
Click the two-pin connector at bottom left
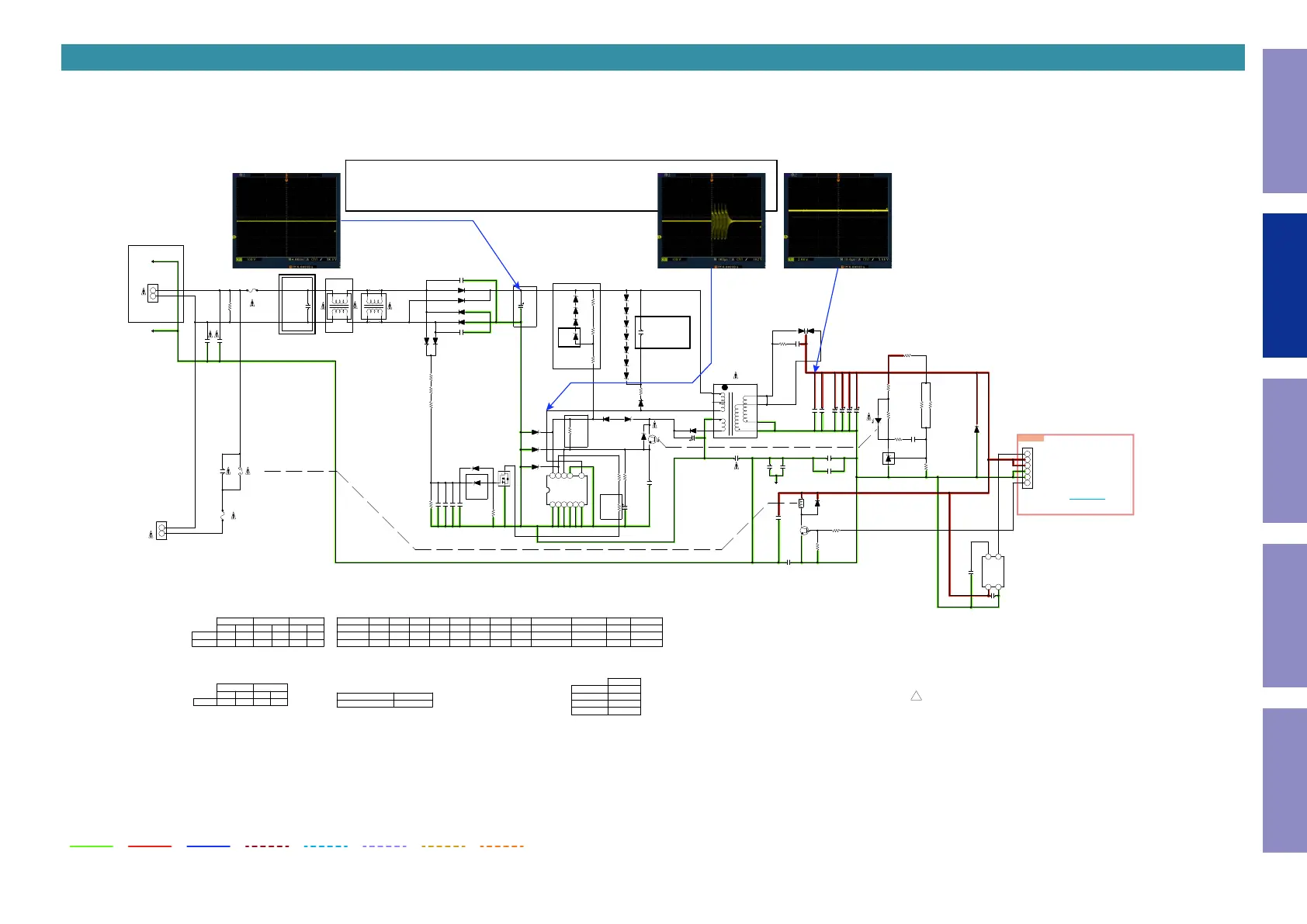tap(161, 531)
